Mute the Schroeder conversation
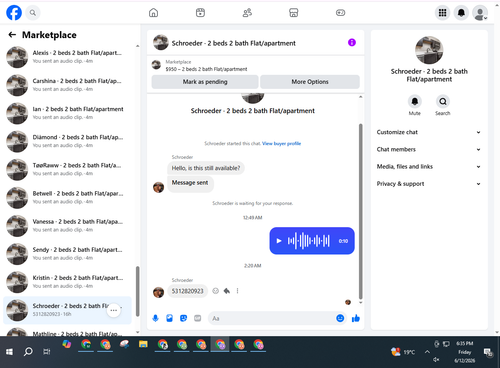The width and height of the screenshot is (500, 368). point(415,101)
